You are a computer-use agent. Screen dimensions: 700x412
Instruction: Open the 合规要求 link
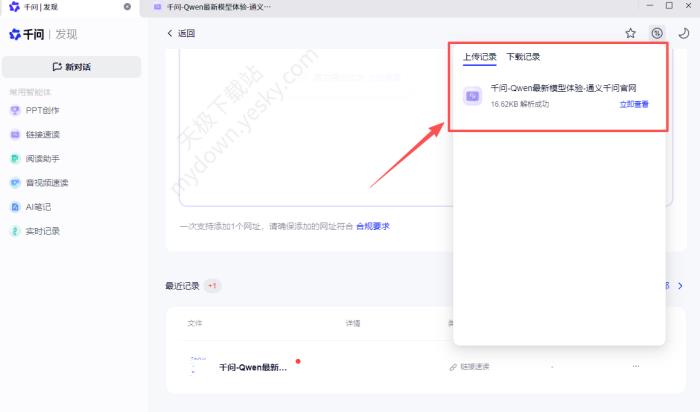tap(373, 226)
